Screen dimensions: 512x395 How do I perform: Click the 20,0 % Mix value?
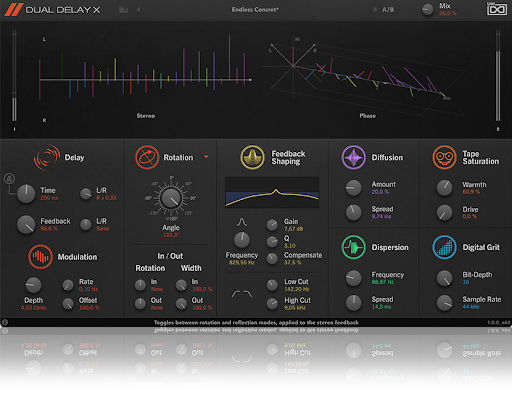tap(448, 14)
